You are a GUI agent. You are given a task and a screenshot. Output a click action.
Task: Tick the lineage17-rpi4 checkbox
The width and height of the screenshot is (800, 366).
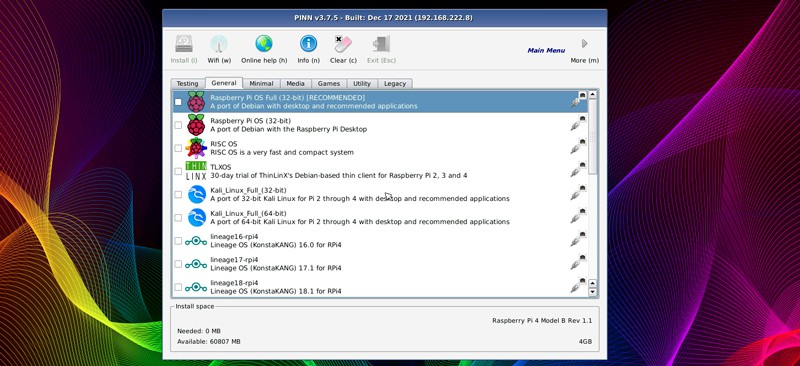178,264
